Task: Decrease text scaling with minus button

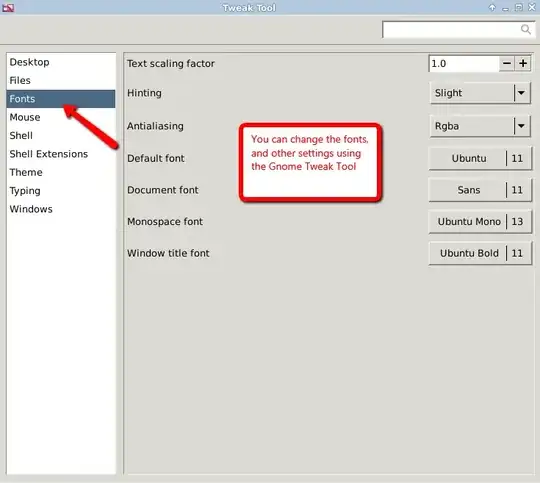Action: 507,63
